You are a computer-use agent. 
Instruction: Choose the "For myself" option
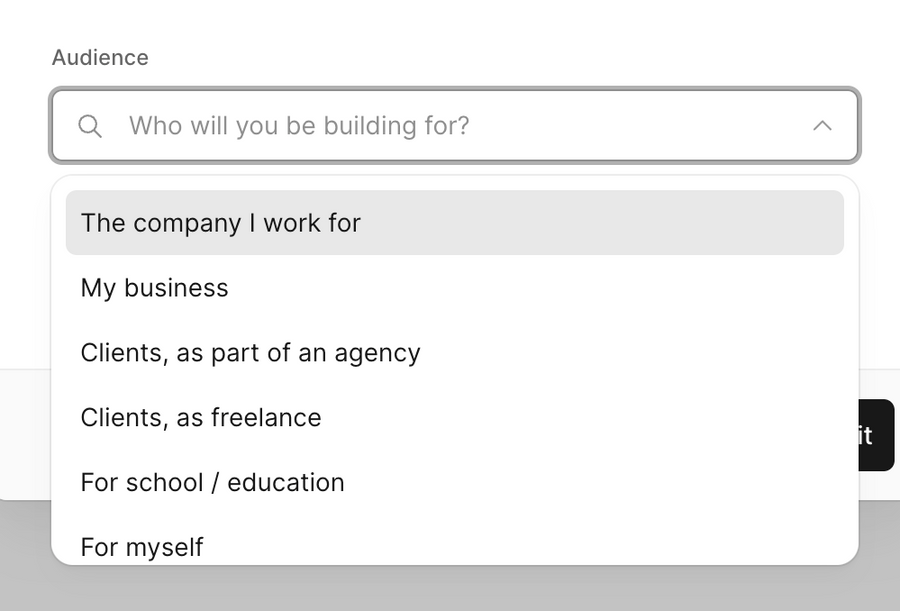142,547
